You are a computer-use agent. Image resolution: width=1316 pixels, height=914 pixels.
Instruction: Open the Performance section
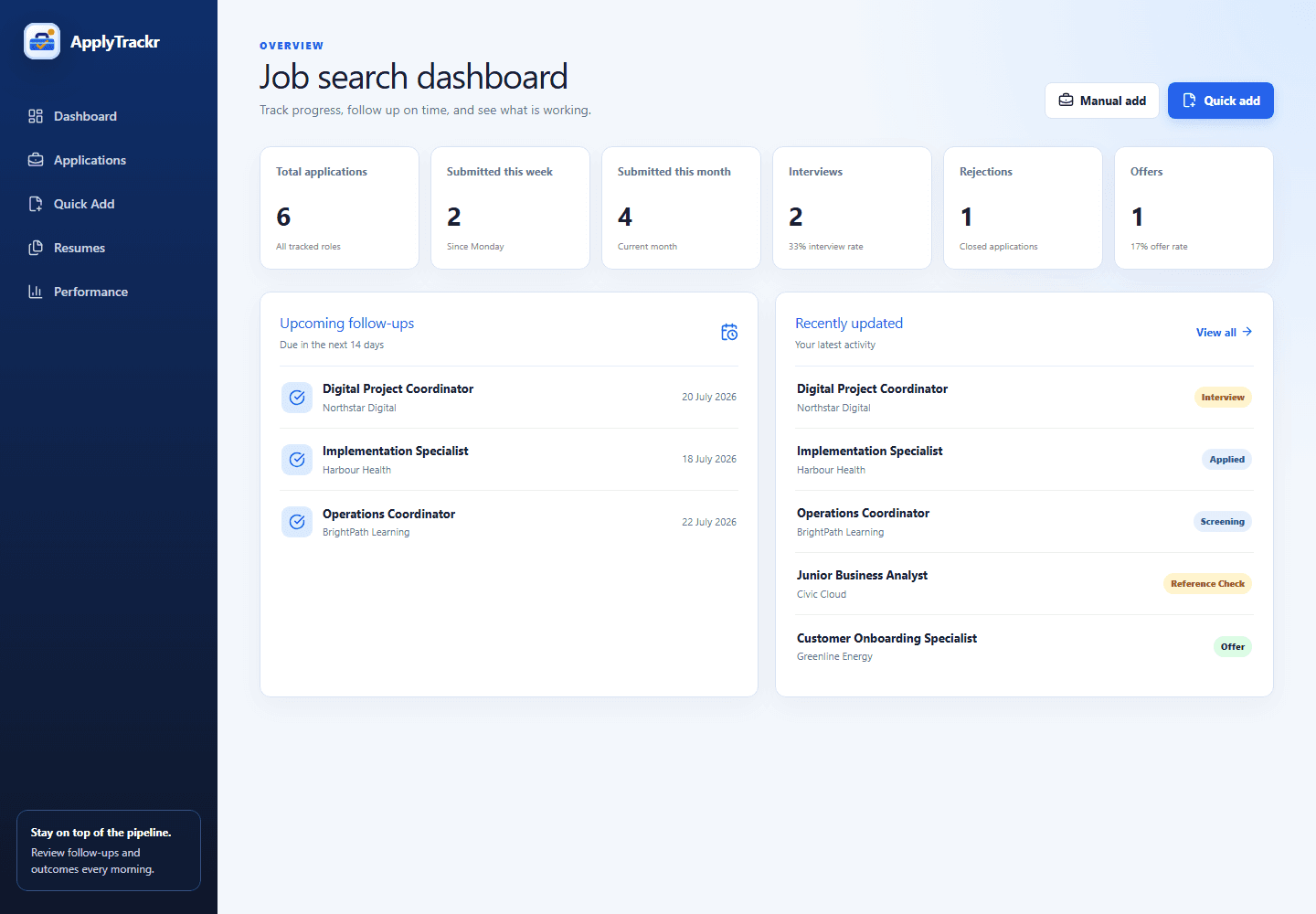click(x=109, y=292)
